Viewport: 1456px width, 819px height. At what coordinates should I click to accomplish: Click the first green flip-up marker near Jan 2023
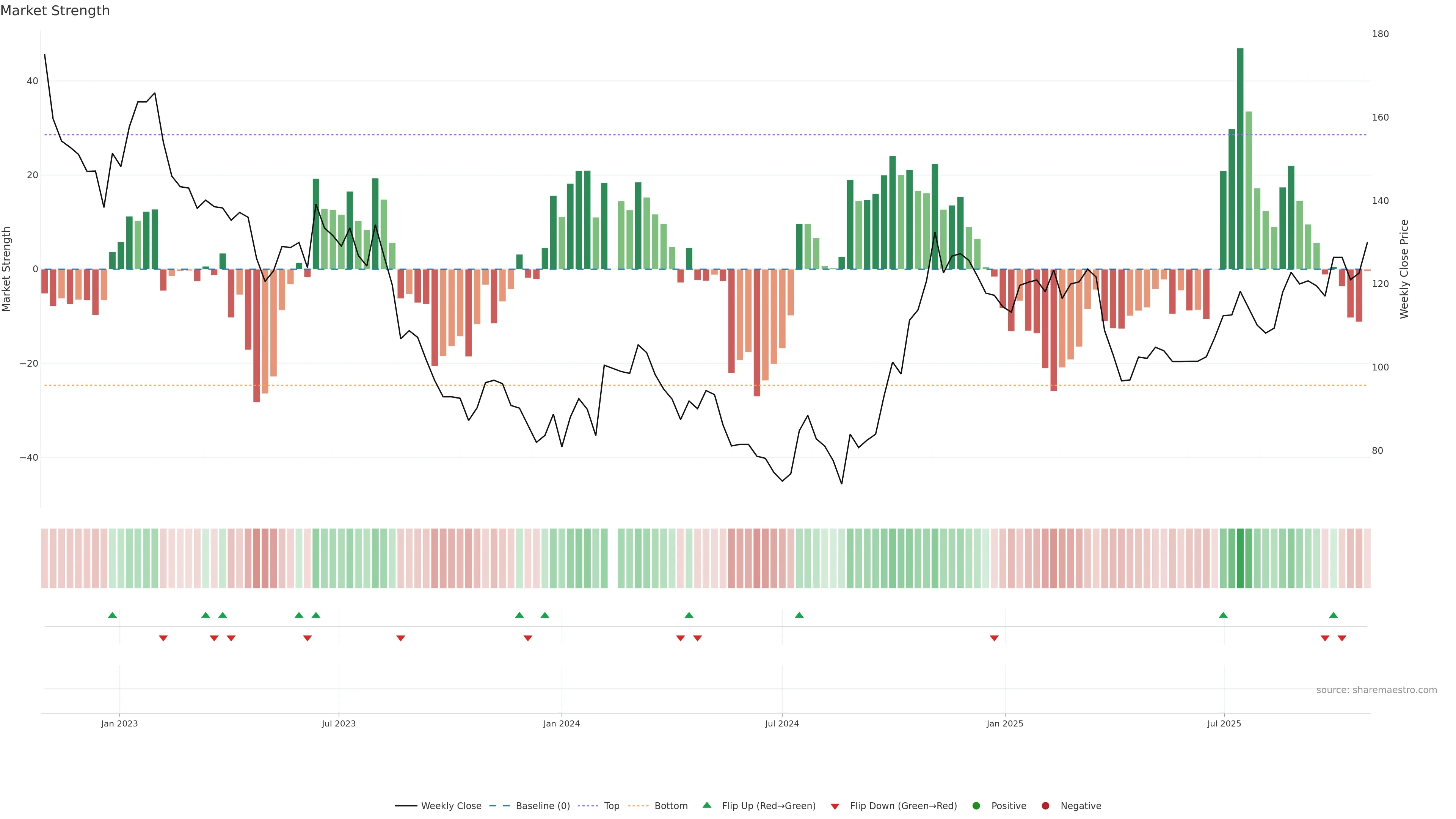(113, 615)
